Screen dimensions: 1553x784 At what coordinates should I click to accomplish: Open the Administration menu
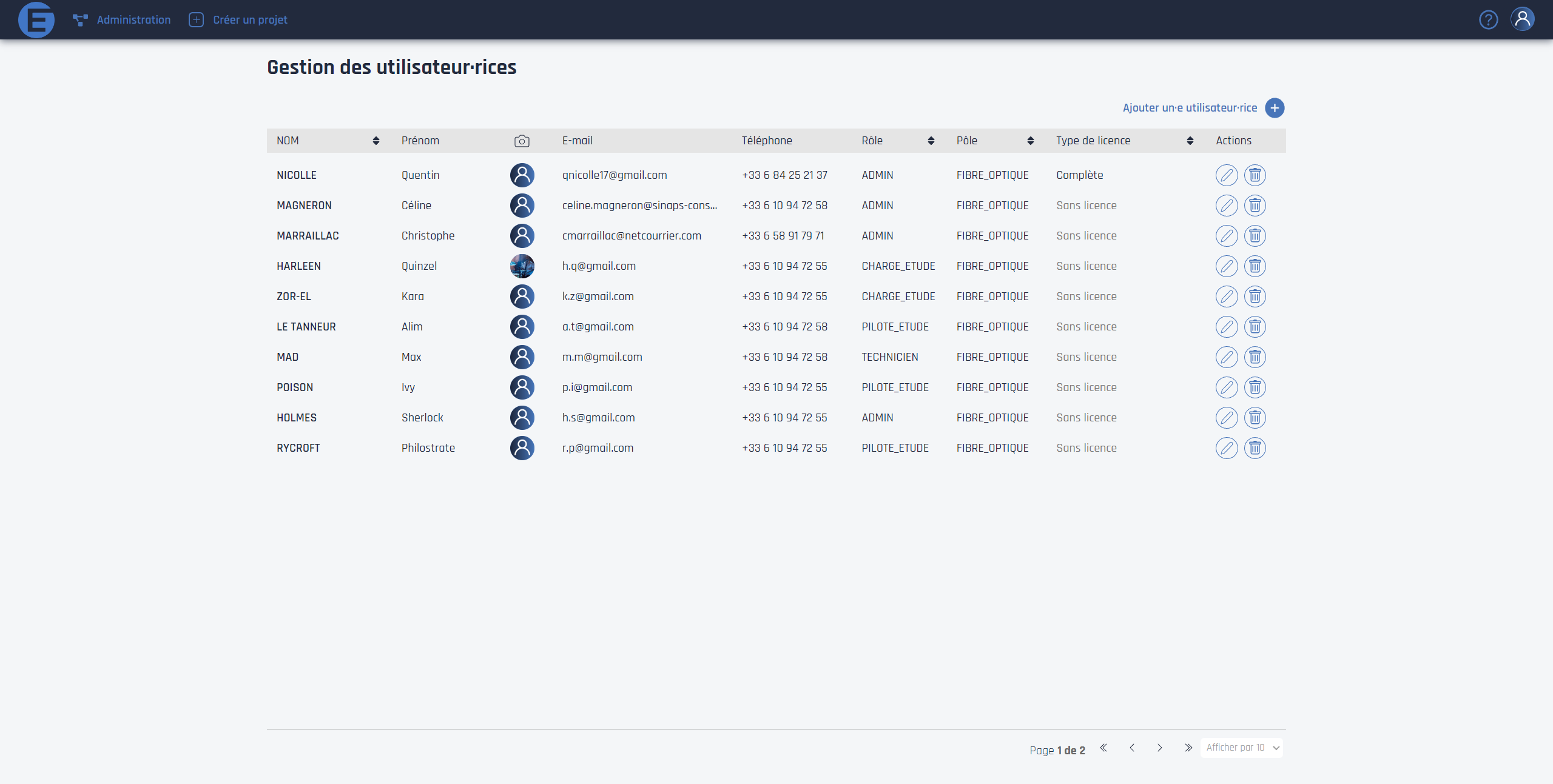(x=121, y=19)
